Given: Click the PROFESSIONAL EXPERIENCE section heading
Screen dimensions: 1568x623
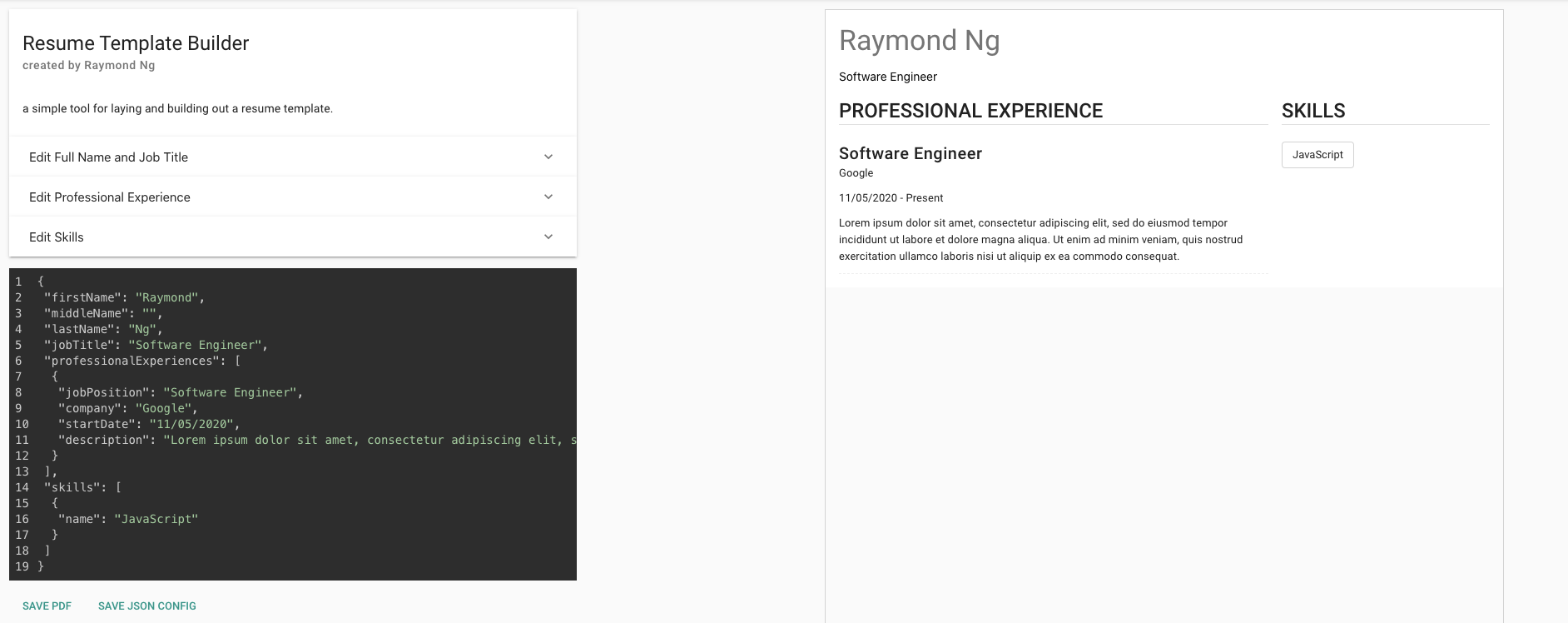Looking at the screenshot, I should pos(970,111).
